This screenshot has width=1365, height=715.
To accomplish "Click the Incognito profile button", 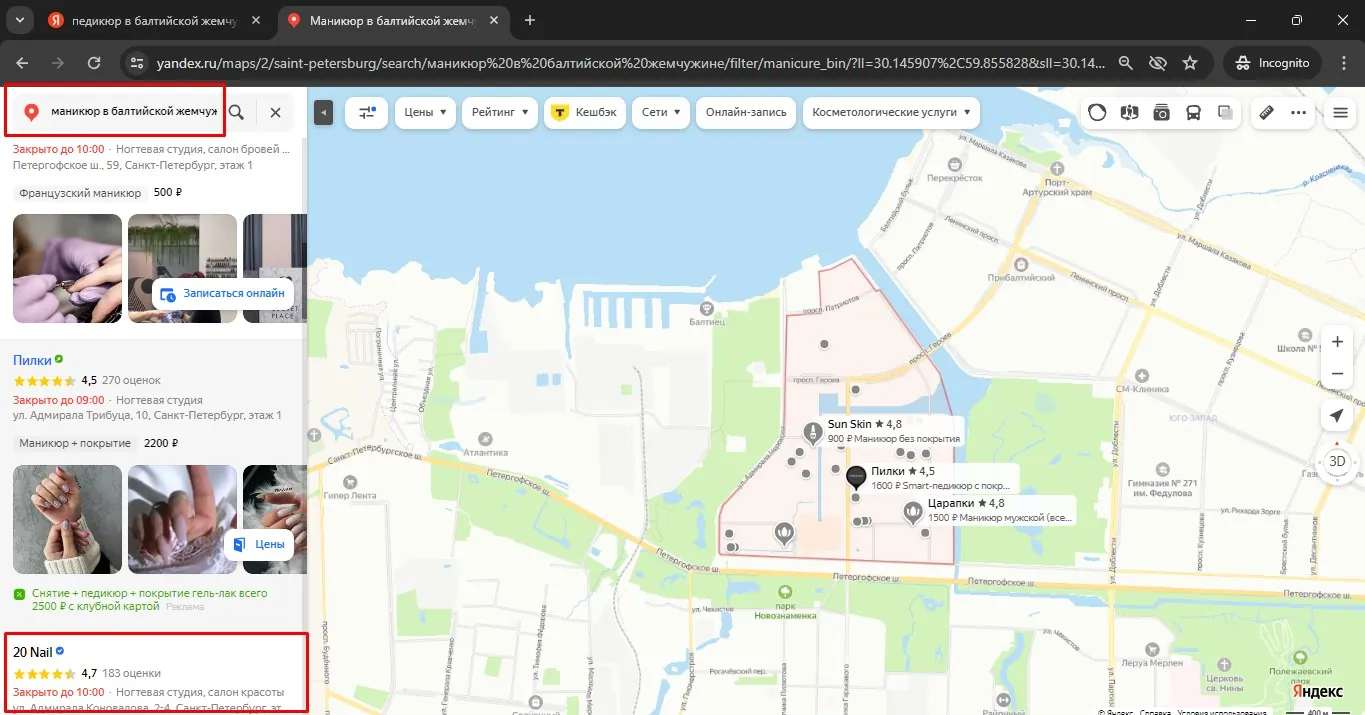I will point(1272,63).
